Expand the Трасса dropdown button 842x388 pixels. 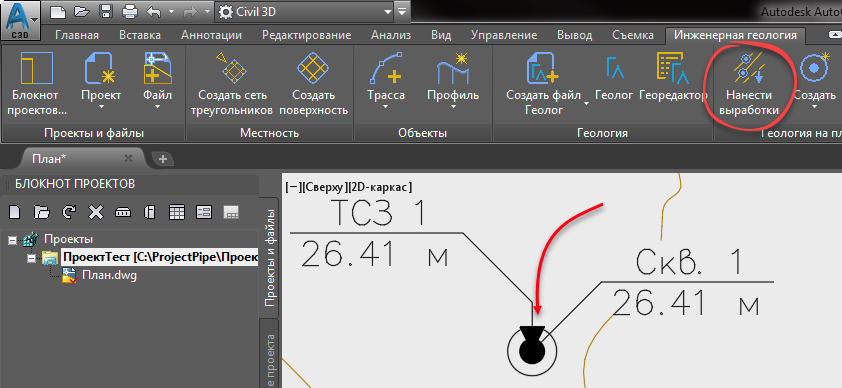(x=386, y=107)
